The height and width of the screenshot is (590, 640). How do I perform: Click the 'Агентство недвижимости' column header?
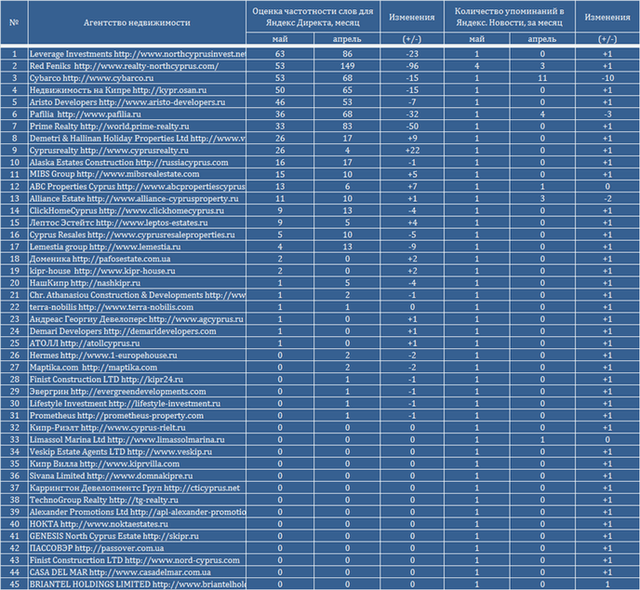[x=137, y=22]
